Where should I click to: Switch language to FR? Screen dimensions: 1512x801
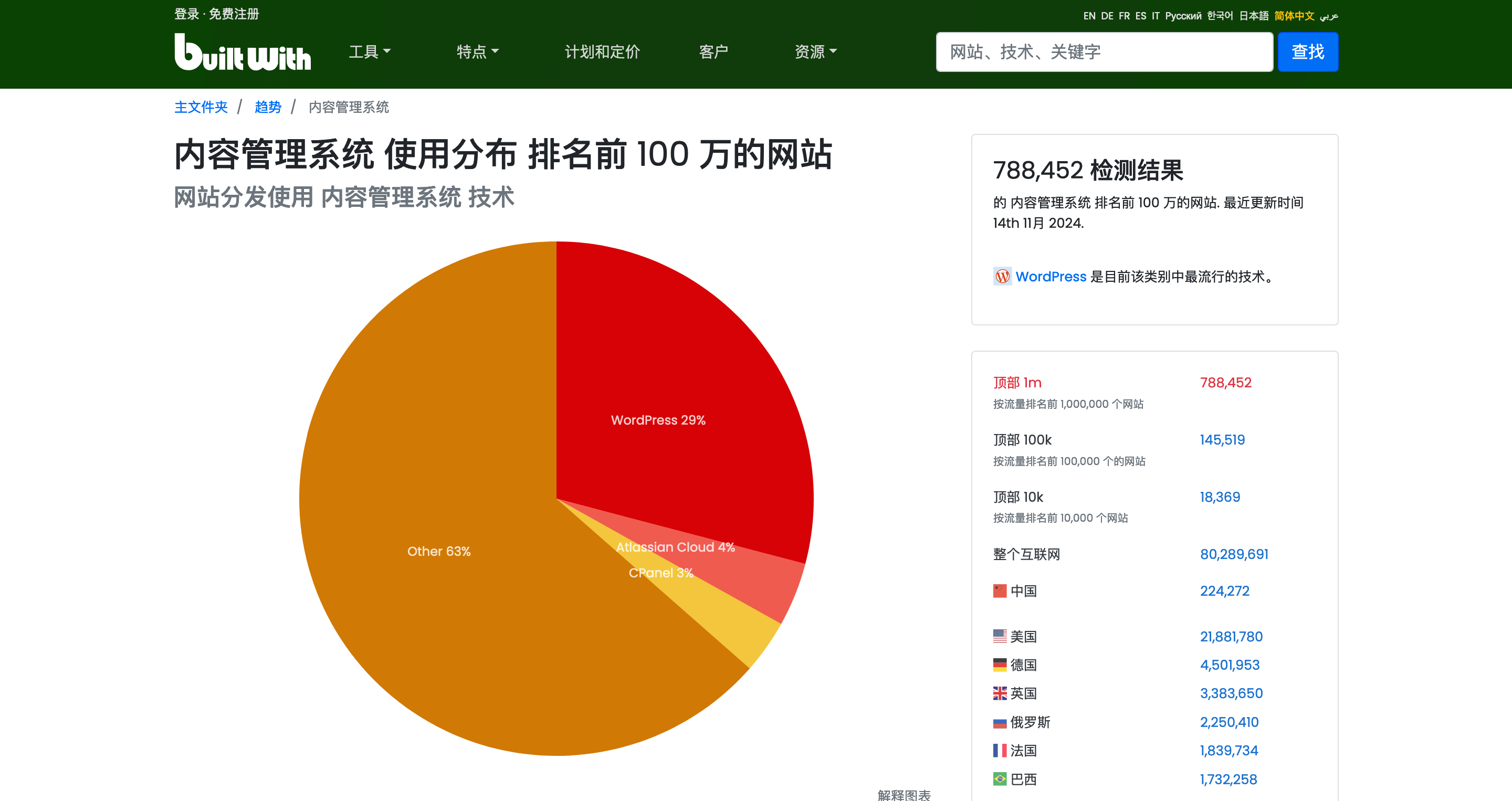point(1124,16)
